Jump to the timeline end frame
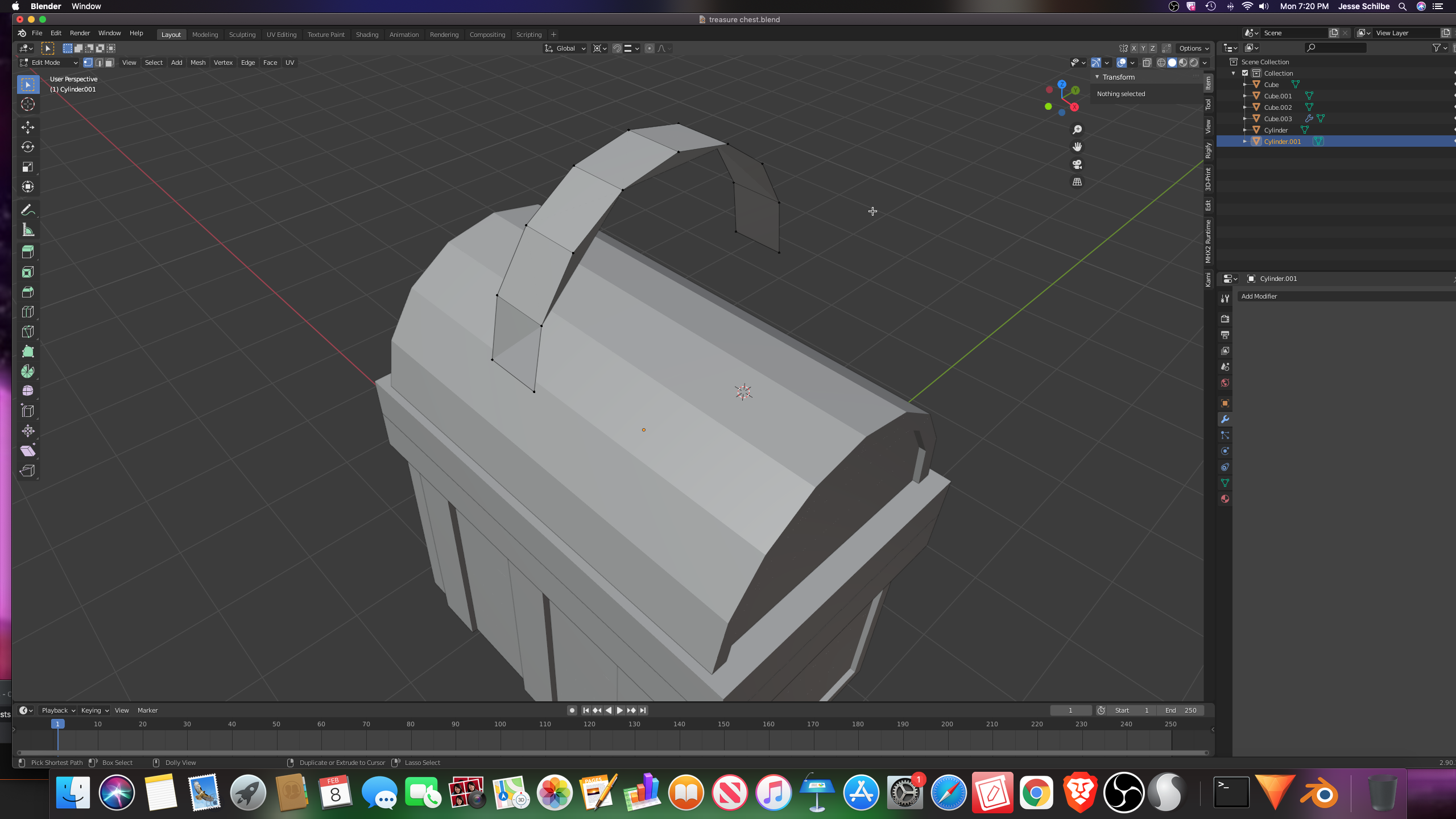1456x819 pixels. pyautogui.click(x=643, y=710)
